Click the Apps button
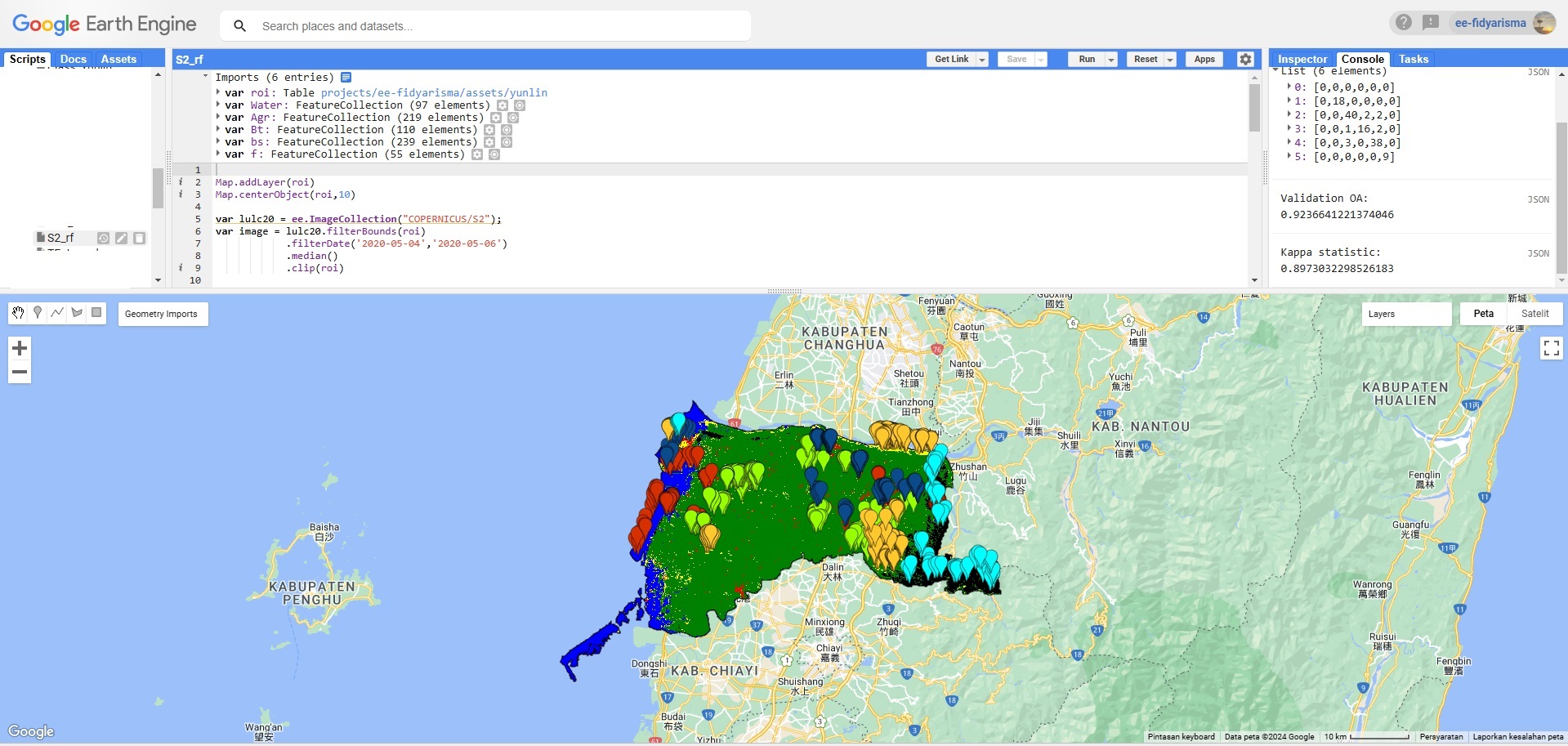 pos(1204,60)
